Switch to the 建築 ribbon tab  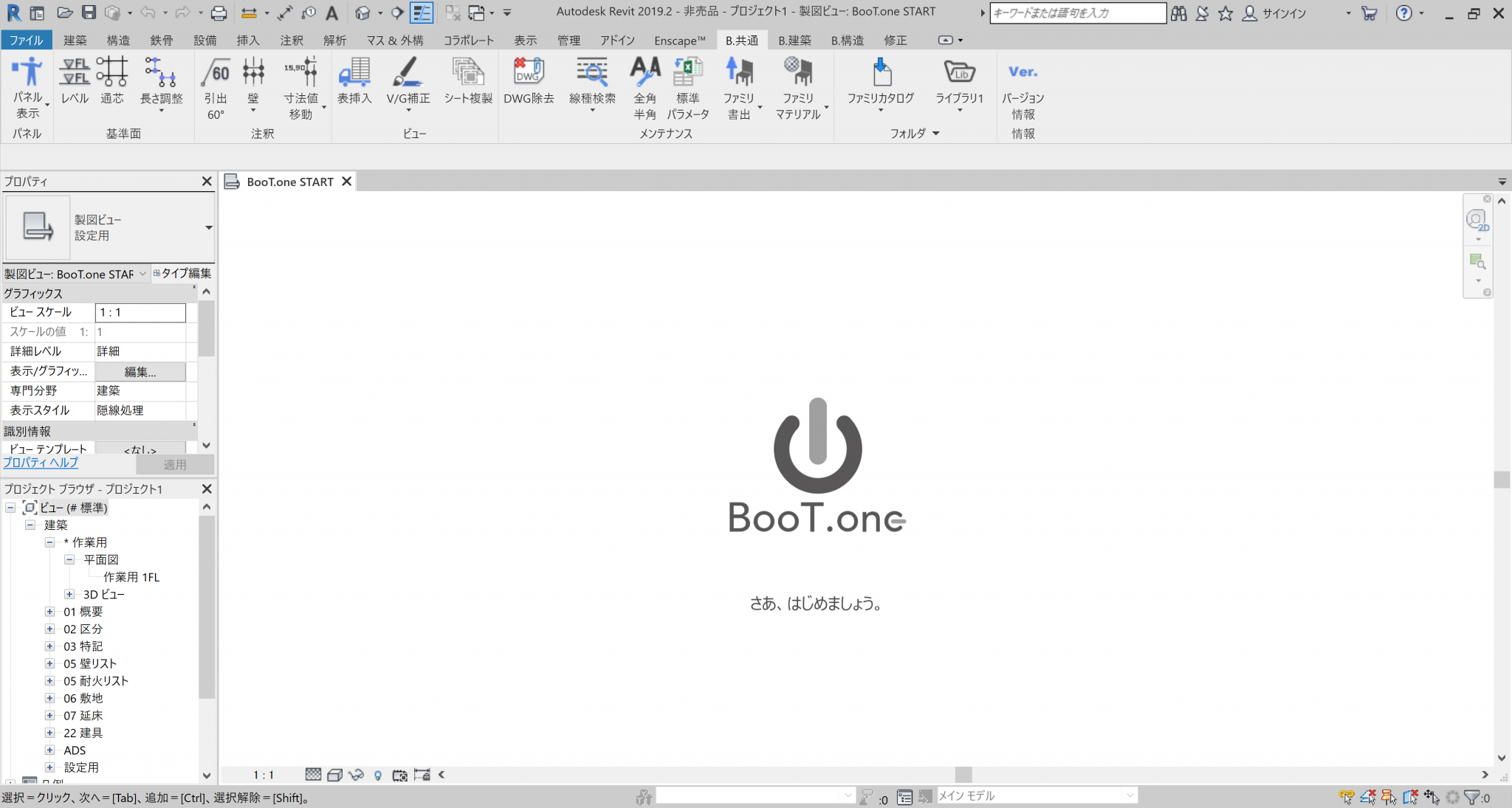tap(75, 40)
